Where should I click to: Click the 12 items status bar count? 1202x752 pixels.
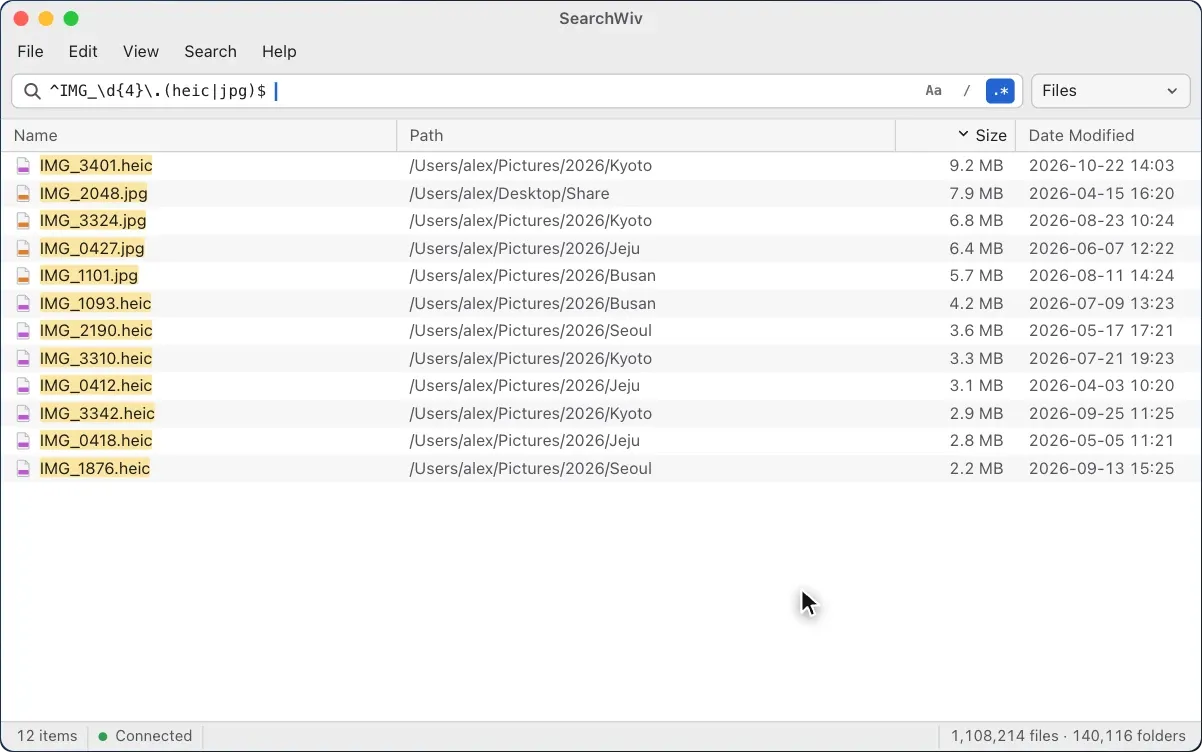pyautogui.click(x=47, y=736)
